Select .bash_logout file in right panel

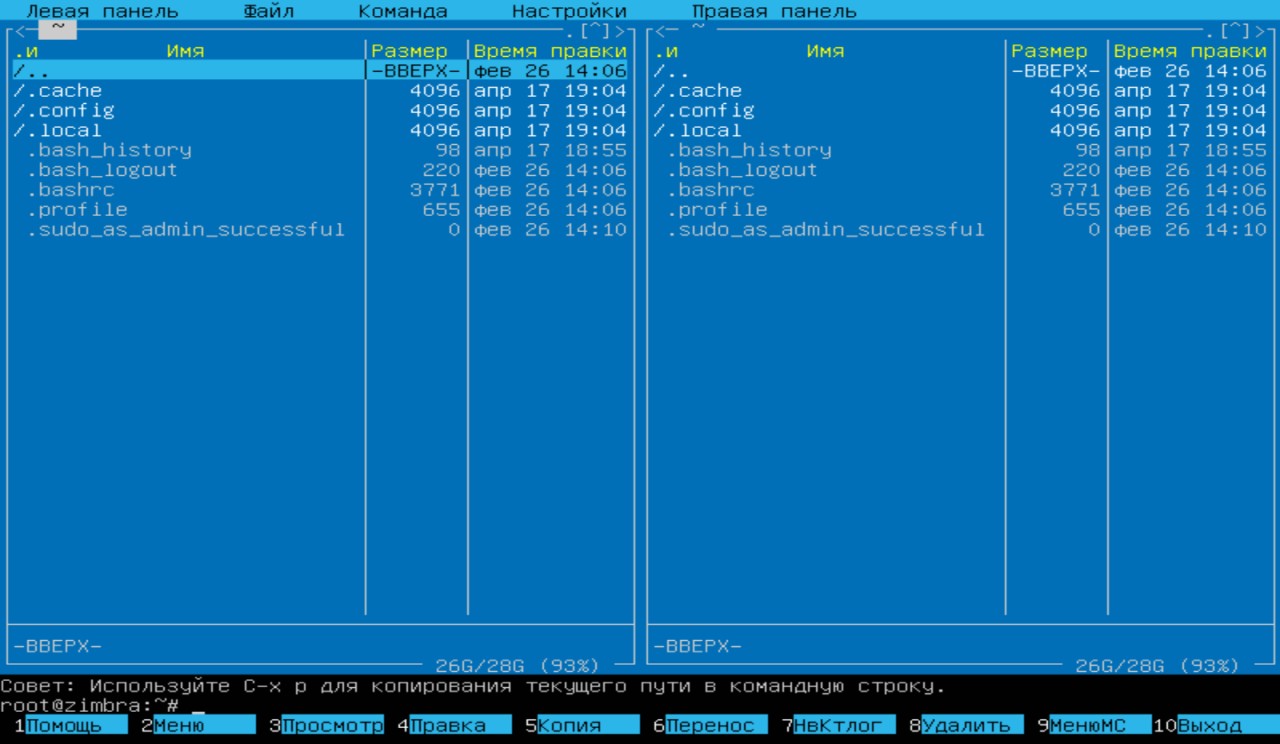[960, 170]
